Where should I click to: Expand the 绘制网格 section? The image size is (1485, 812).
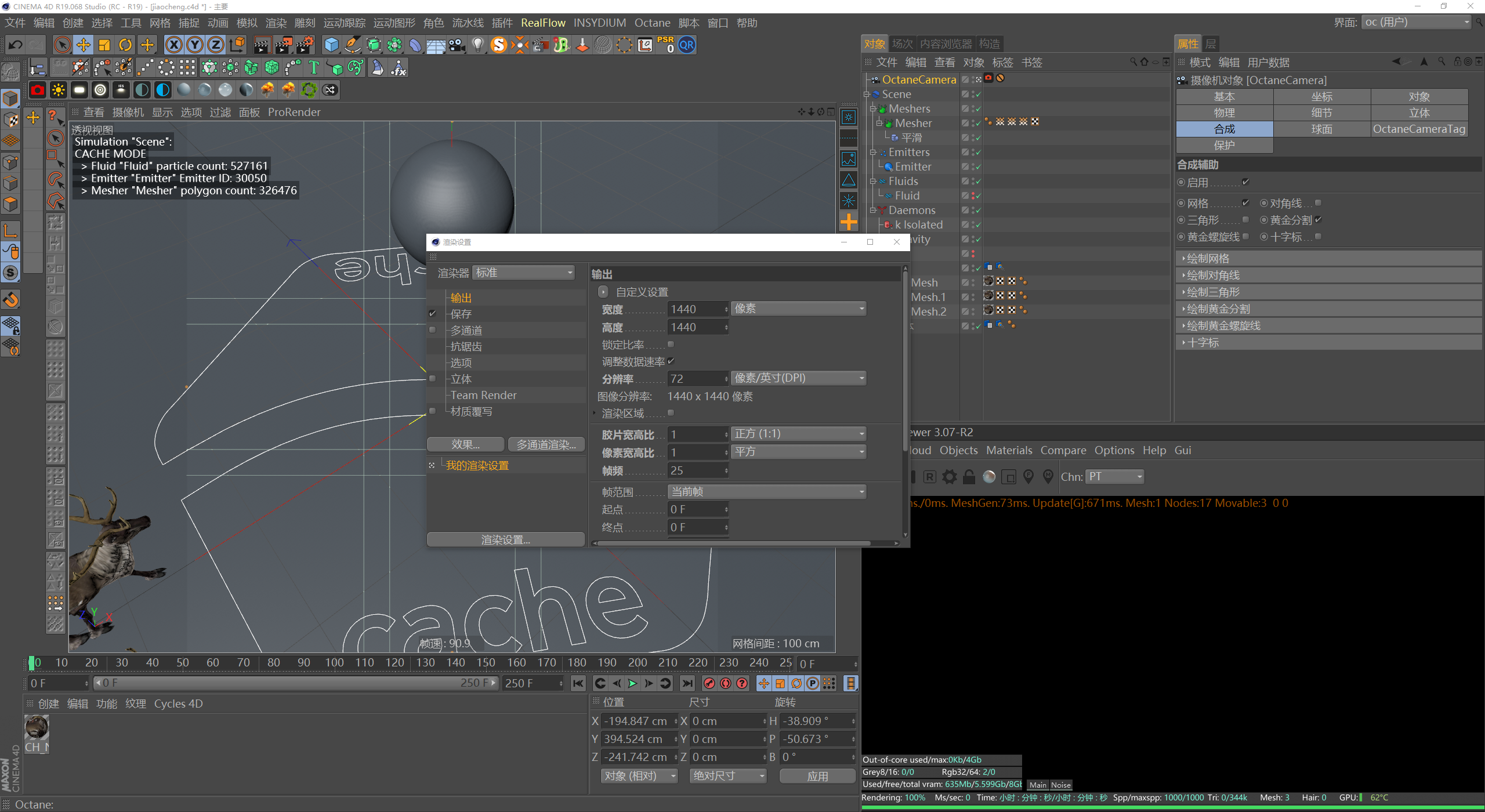[1208, 259]
